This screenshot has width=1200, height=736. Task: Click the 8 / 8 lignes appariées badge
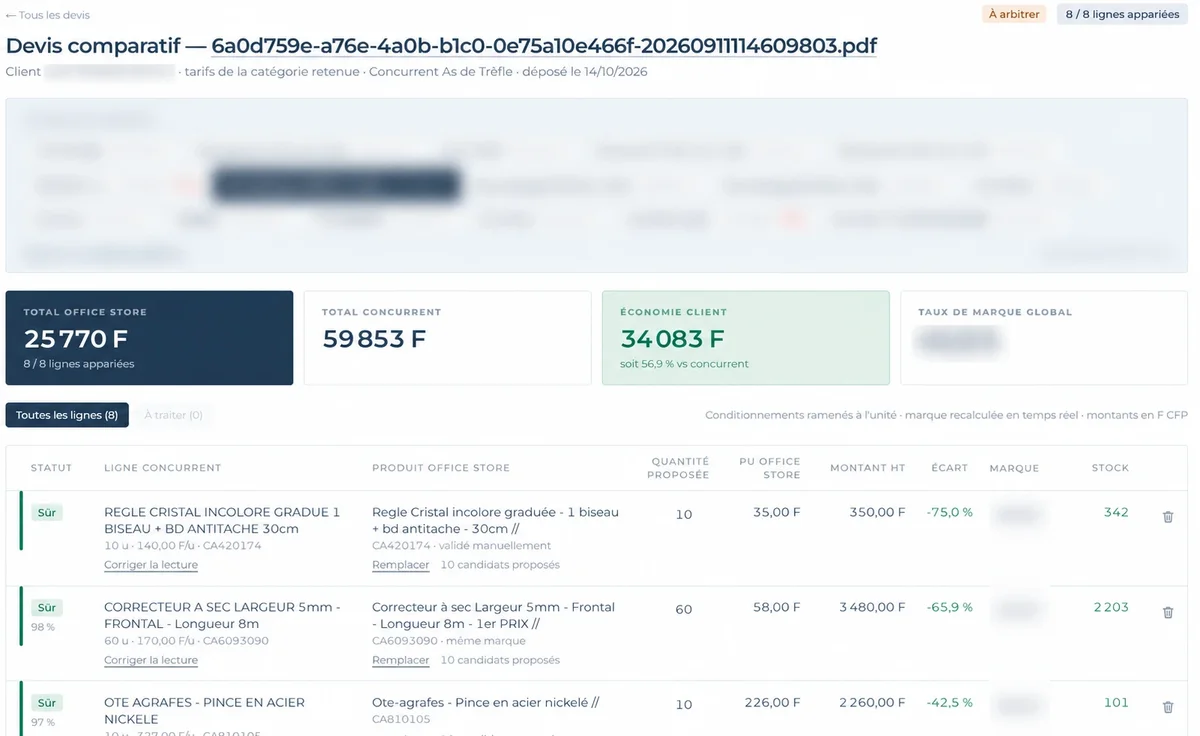pyautogui.click(x=1122, y=15)
